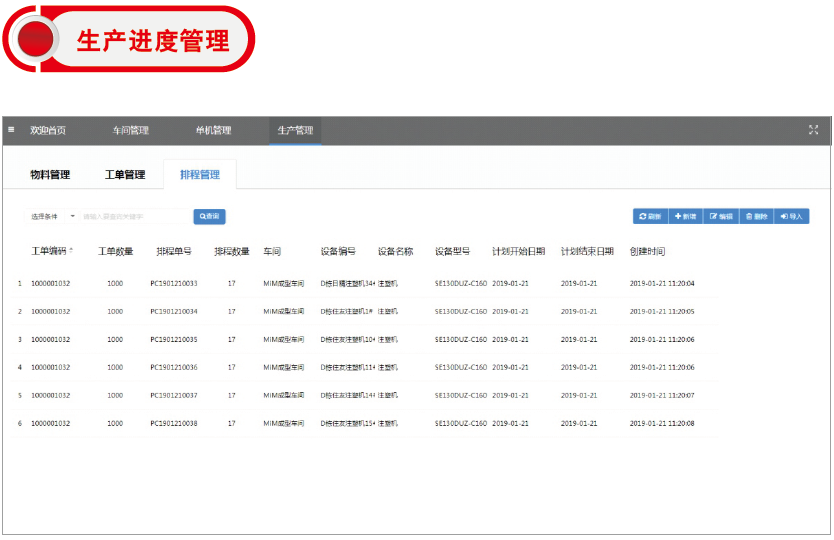Switch to 单机管理 in top navigation
Viewport: 834px width, 540px height.
point(213,130)
